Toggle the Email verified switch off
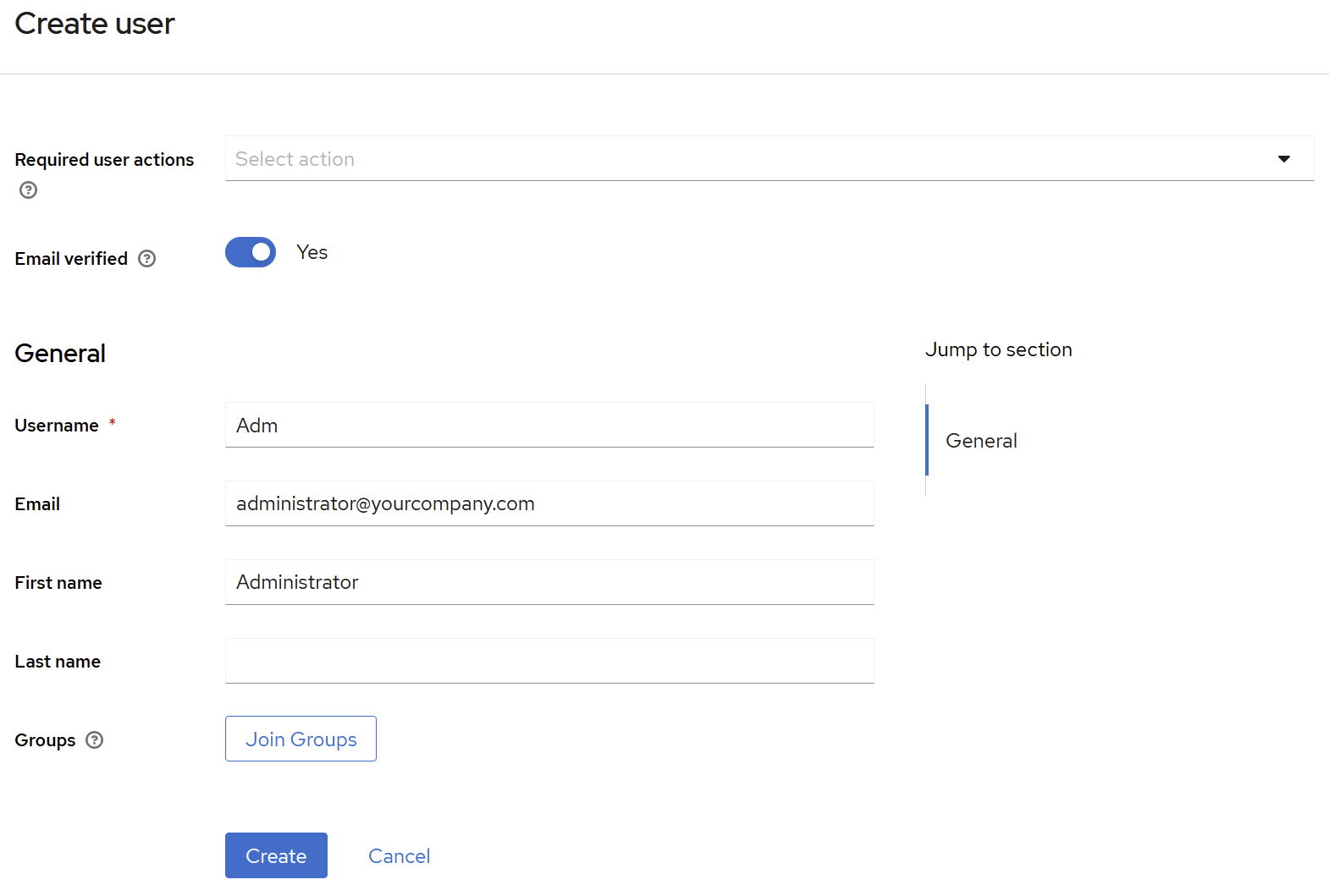Image resolution: width=1329 pixels, height=896 pixels. point(251,252)
